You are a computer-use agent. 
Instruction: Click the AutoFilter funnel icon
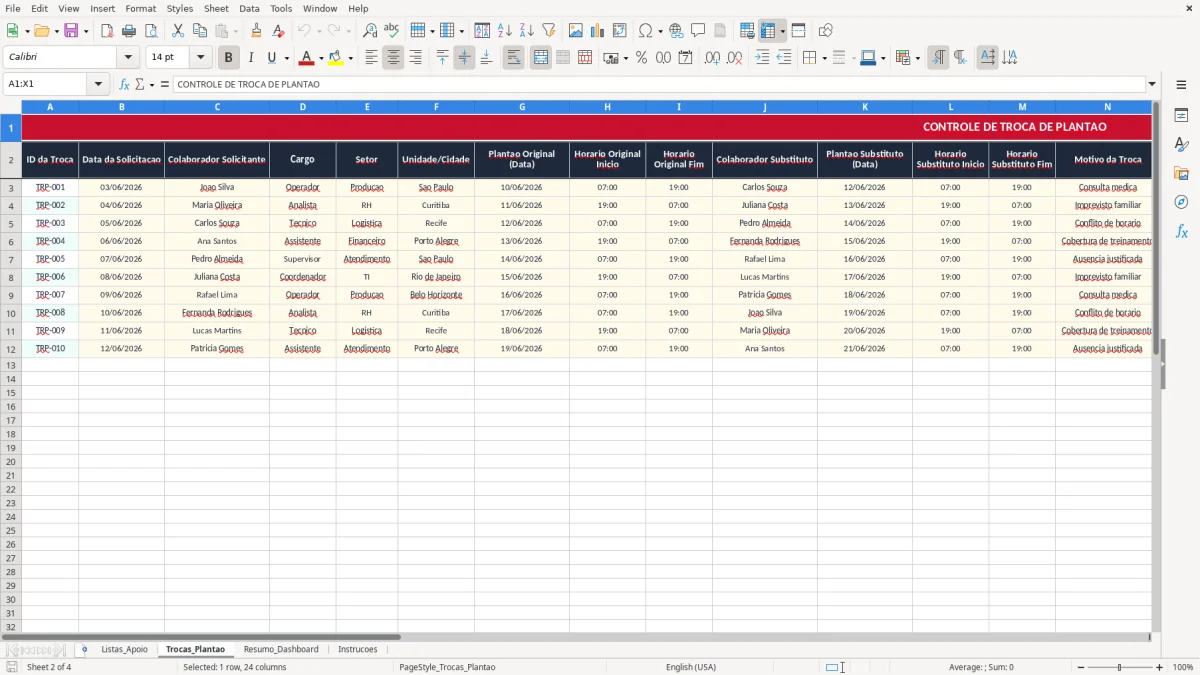[548, 31]
